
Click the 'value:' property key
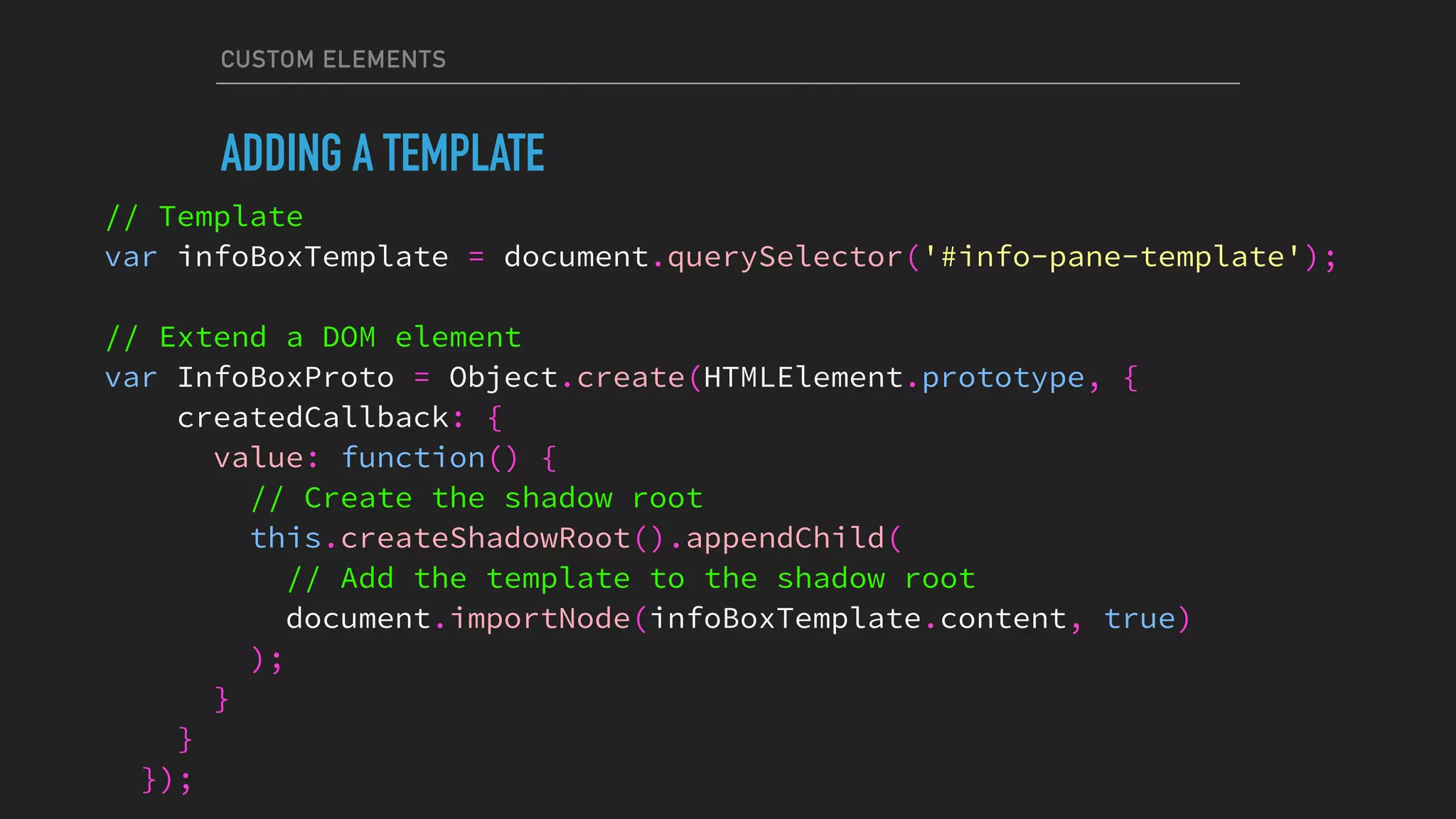click(267, 458)
